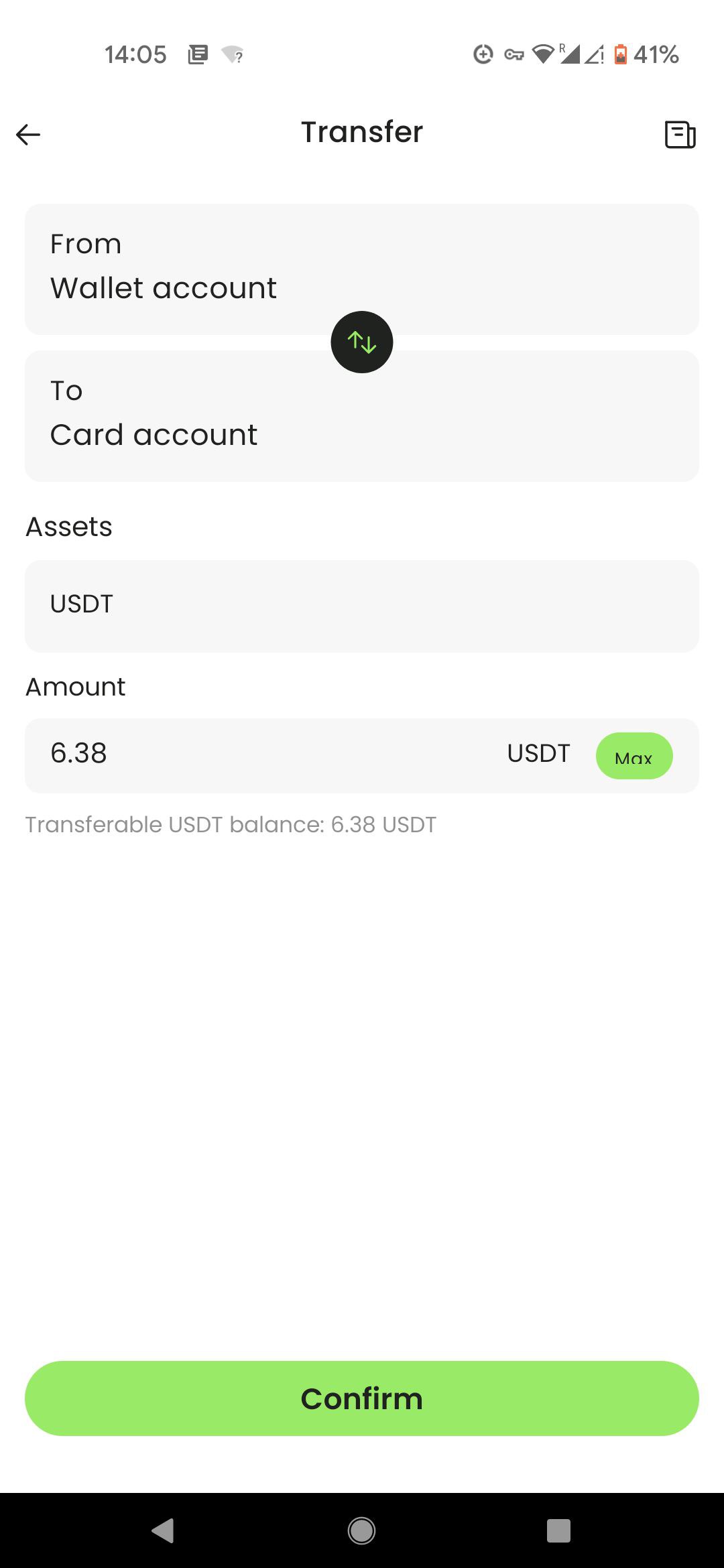Tap the Wi-Fi icon in the status bar
Screen dimensions: 724x1568
543,54
